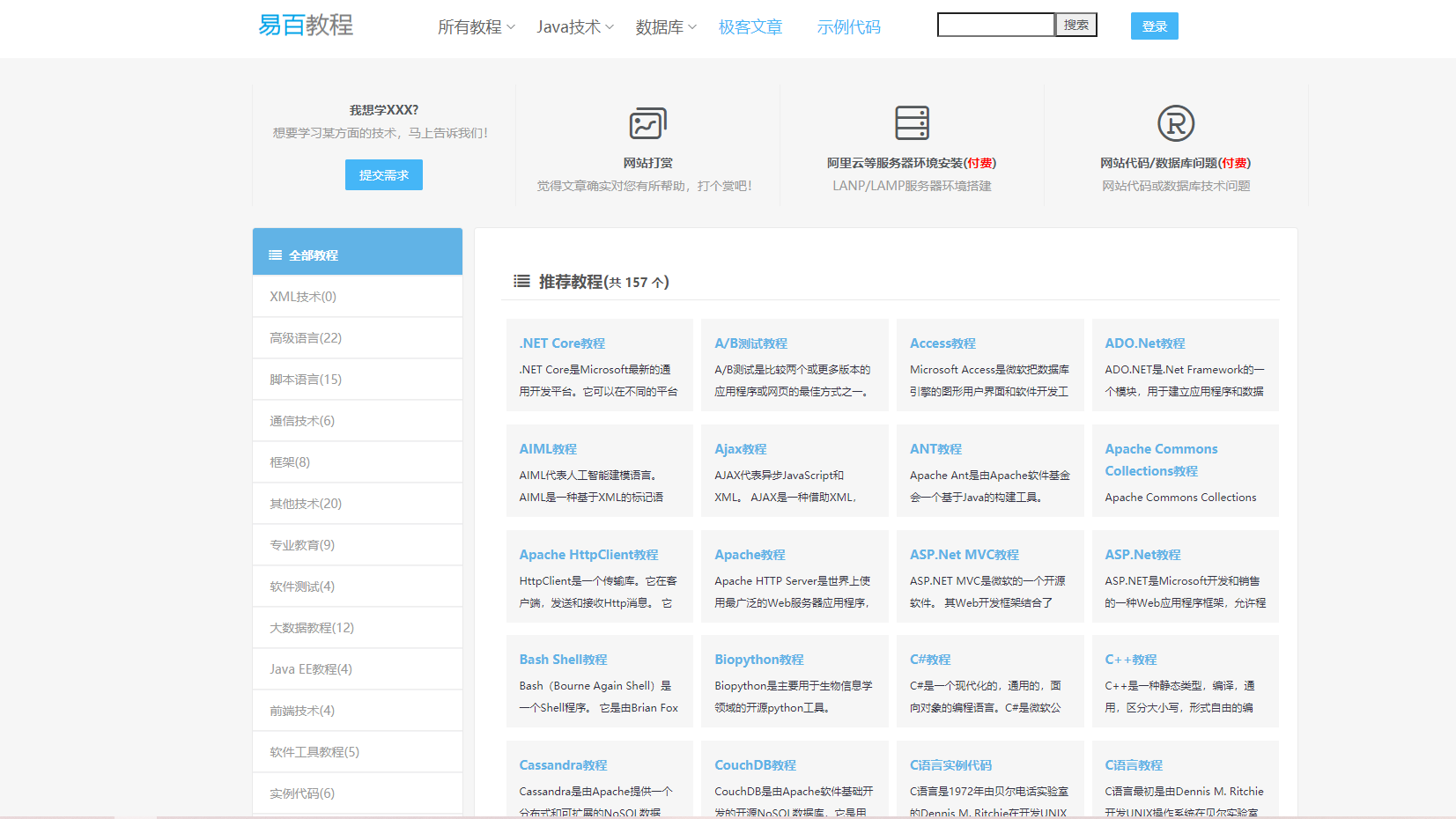Open the C语言实例代码 tutorial
1456x819 pixels.
[950, 765]
